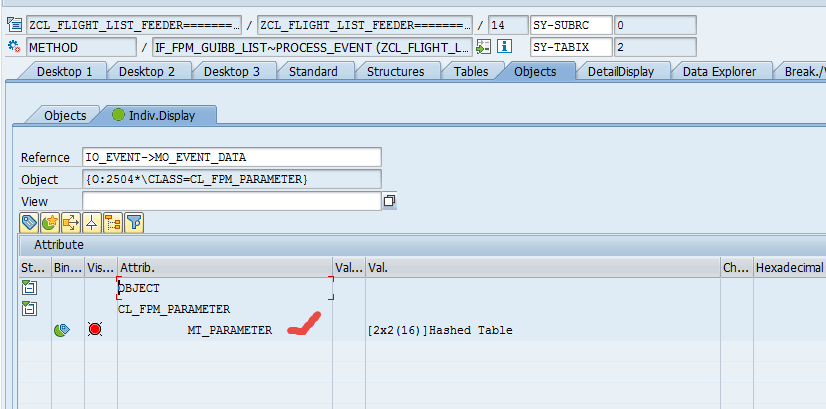
Task: Switch to the Desktop 2 tab
Action: tap(147, 71)
